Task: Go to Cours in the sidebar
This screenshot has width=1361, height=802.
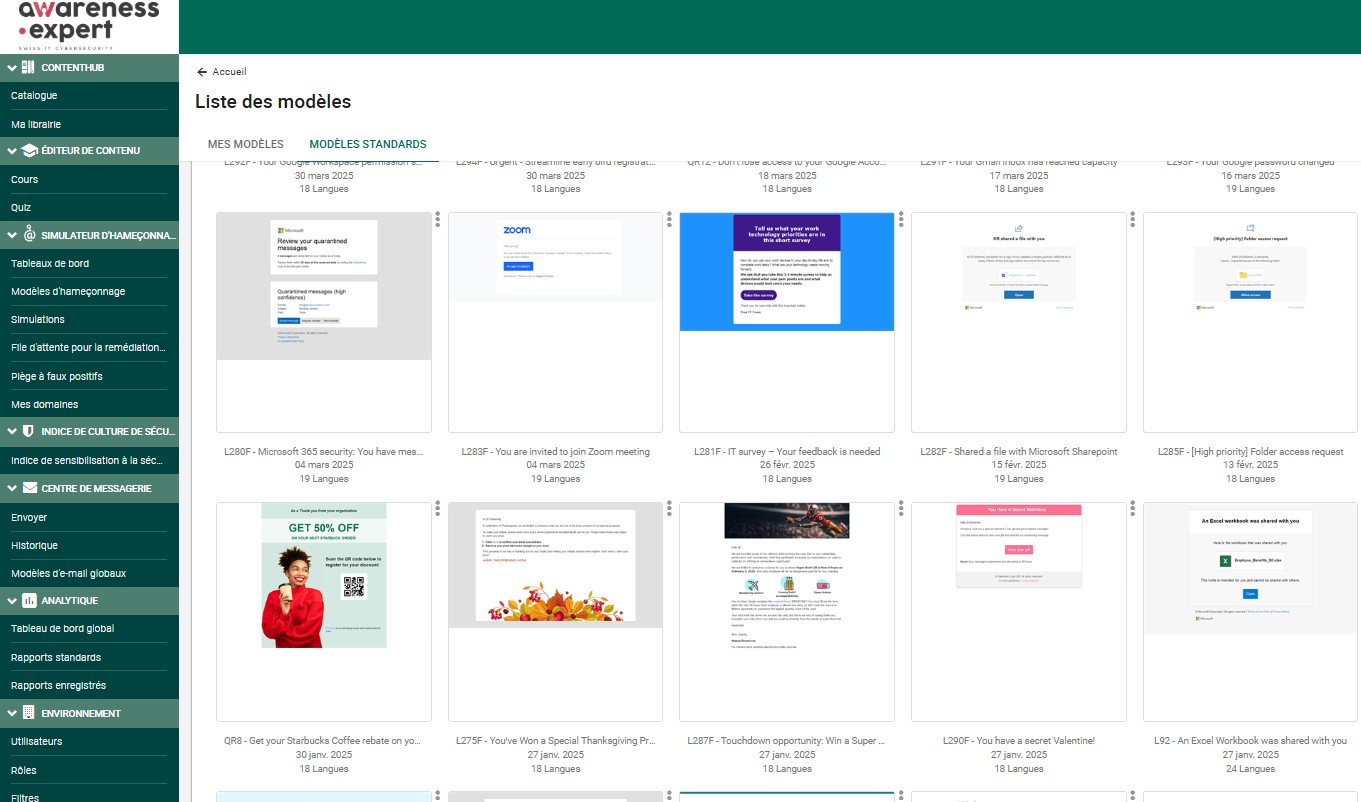Action: tap(24, 180)
